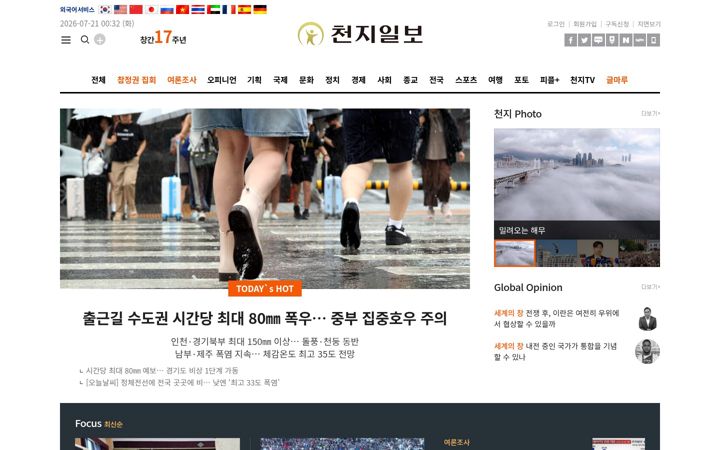This screenshot has height=450, width=720.
Task: Select the South Korean flag
Action: (105, 9)
